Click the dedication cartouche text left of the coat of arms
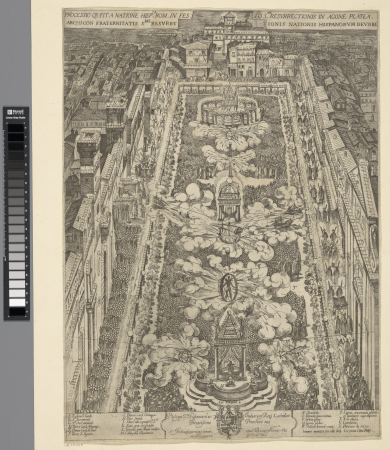Image resolution: width=390 pixels, height=450 pixels. [x=191, y=424]
